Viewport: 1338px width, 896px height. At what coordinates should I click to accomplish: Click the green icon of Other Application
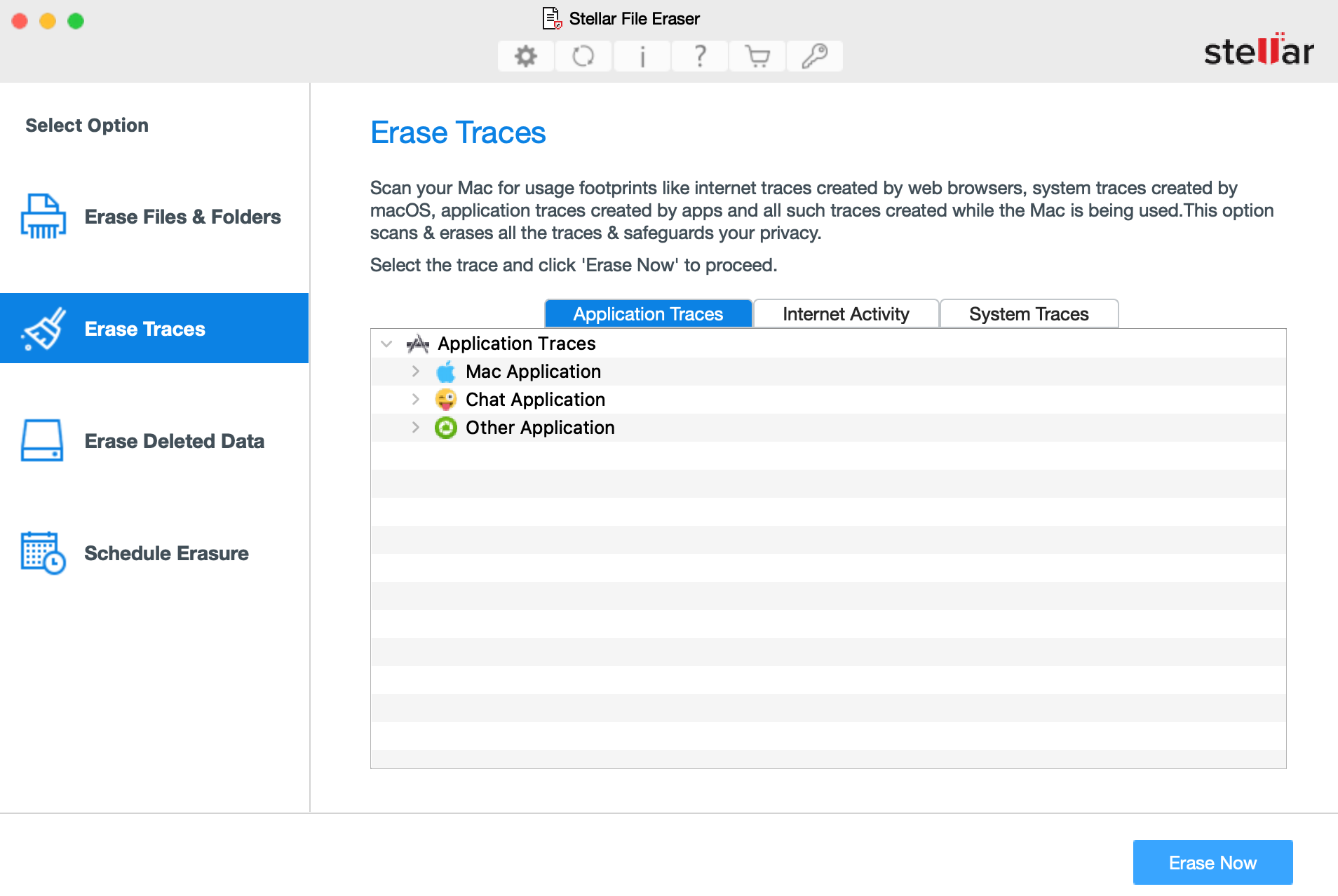pos(446,428)
